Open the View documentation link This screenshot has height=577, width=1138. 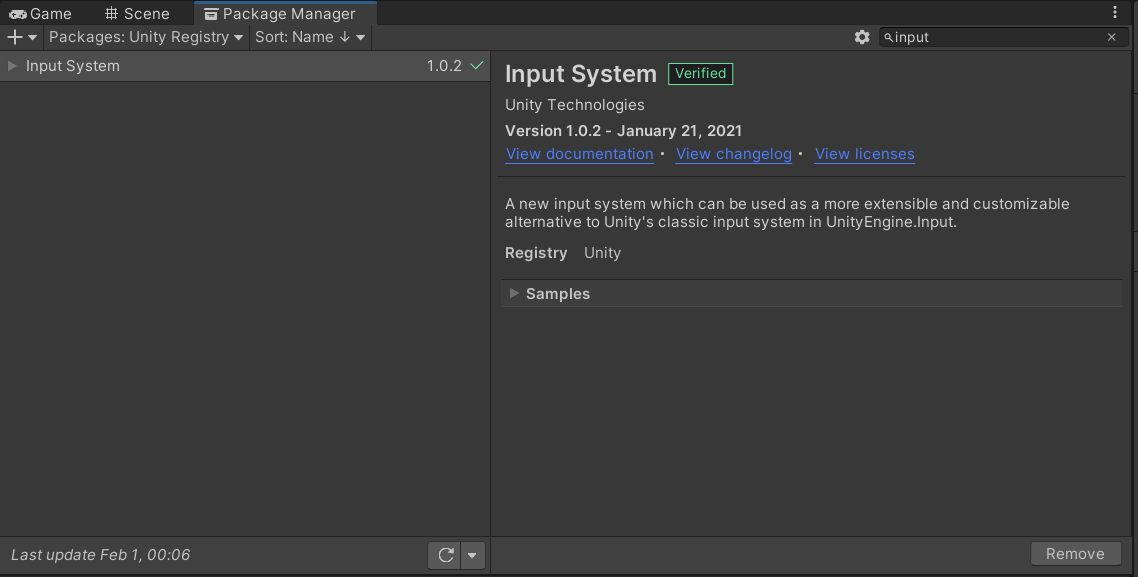click(579, 154)
